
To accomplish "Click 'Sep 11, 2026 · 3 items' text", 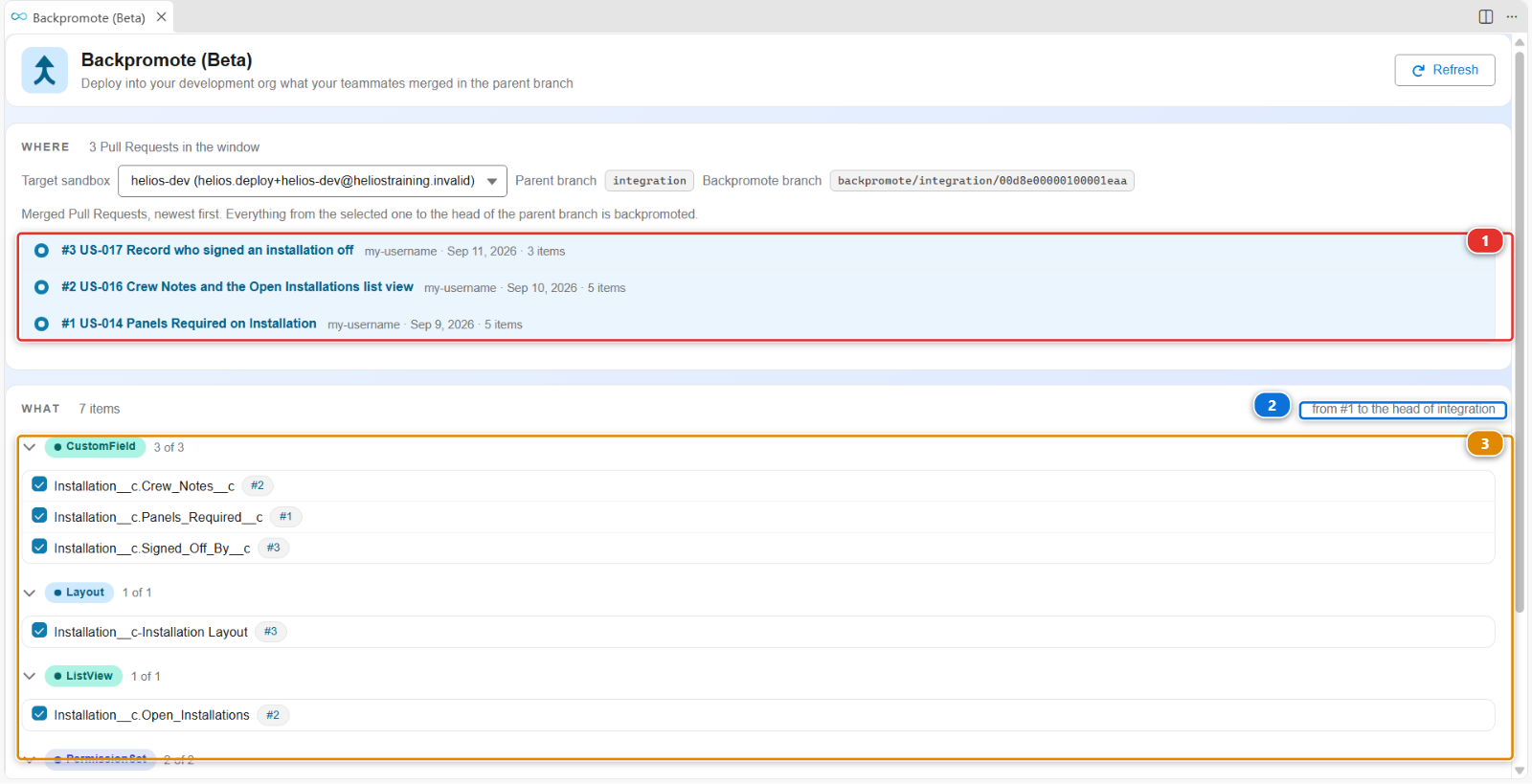I will coord(506,252).
